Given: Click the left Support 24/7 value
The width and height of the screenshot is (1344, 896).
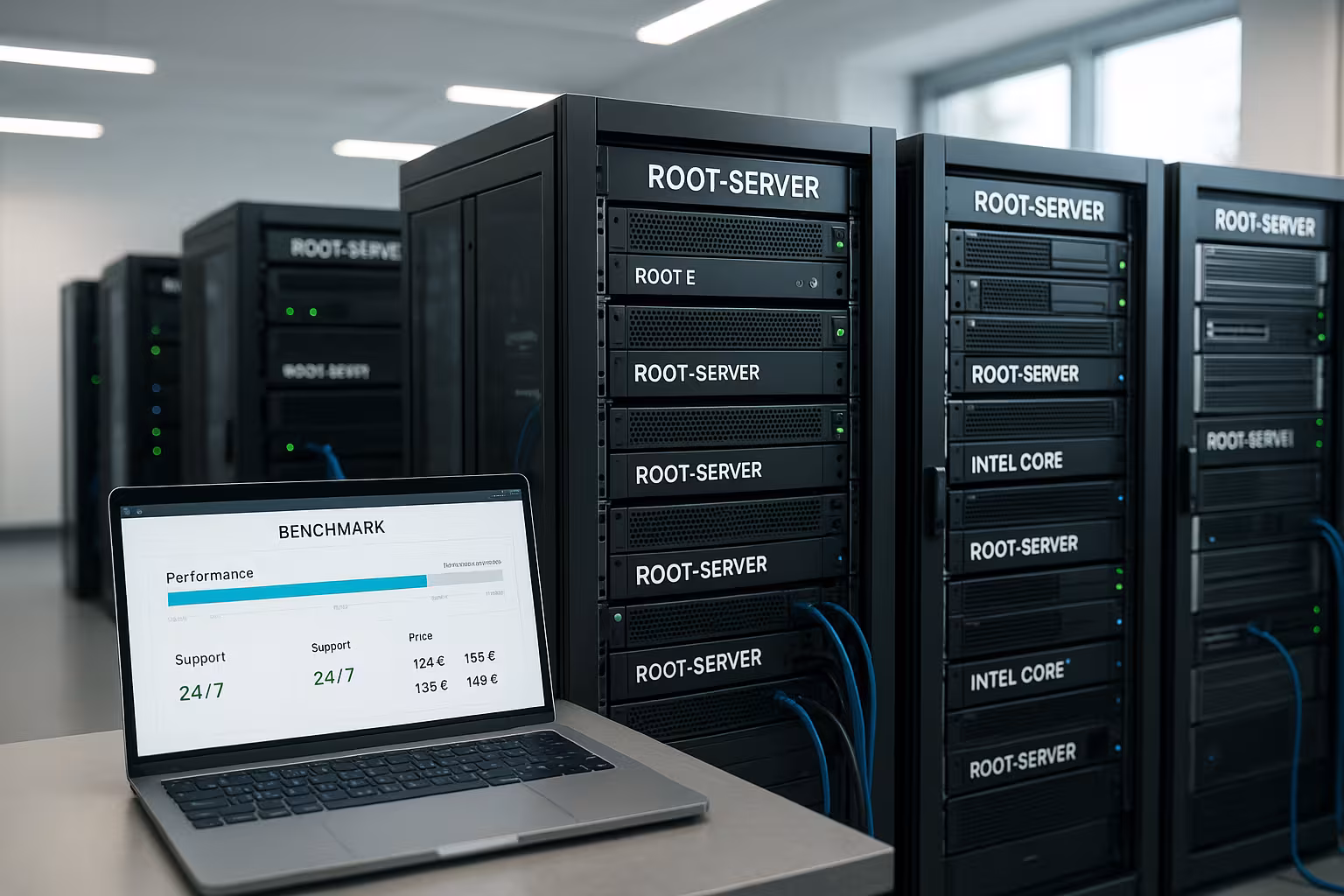Looking at the screenshot, I should coord(201,692).
